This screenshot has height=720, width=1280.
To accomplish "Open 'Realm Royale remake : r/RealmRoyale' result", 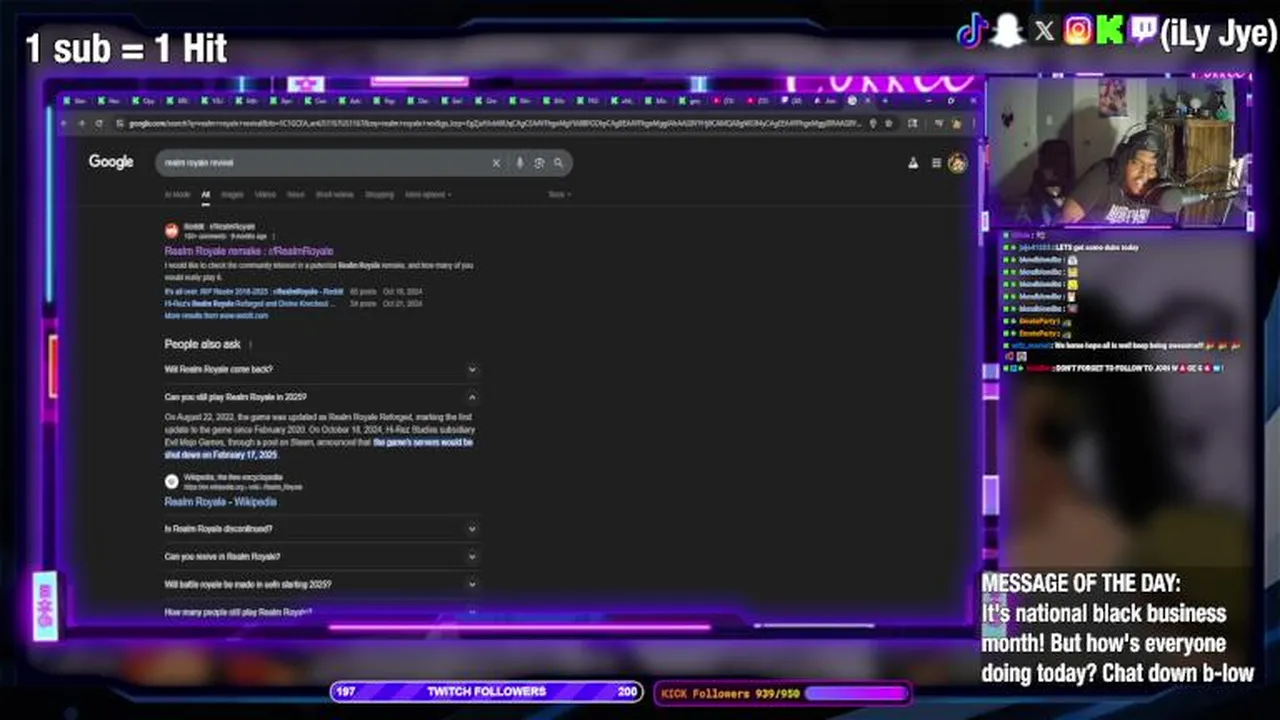I will point(249,251).
